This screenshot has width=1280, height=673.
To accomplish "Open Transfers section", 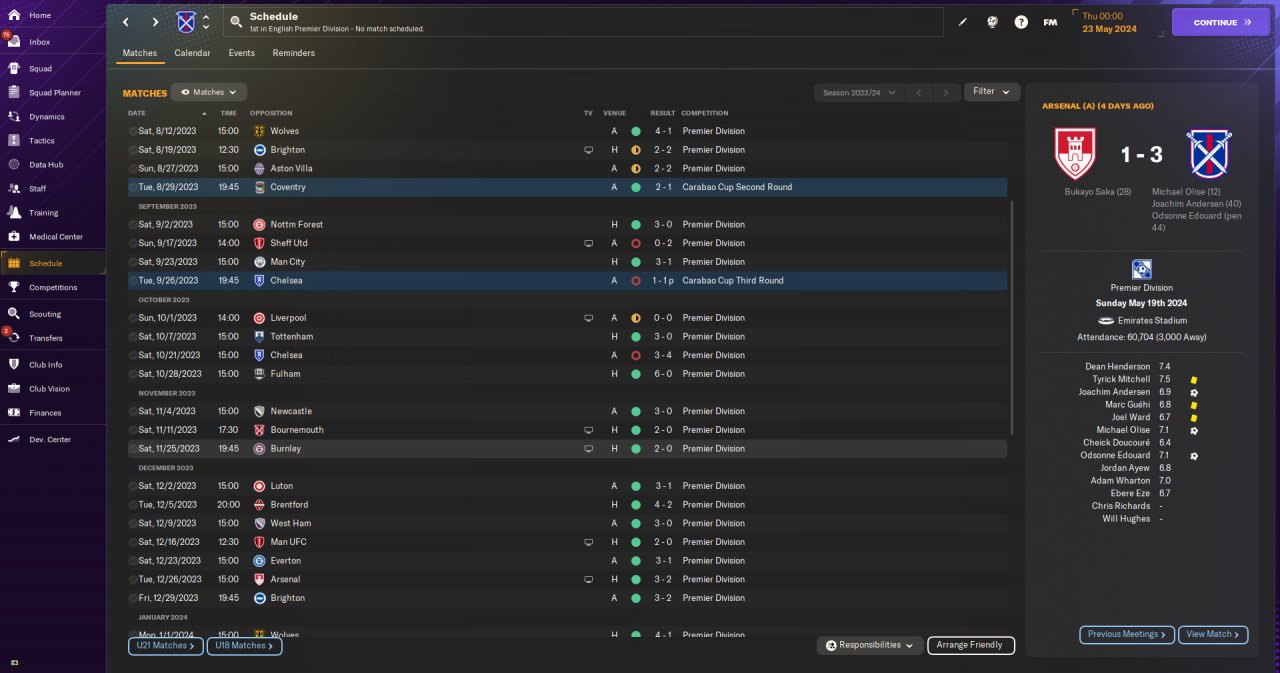I will 46,338.
